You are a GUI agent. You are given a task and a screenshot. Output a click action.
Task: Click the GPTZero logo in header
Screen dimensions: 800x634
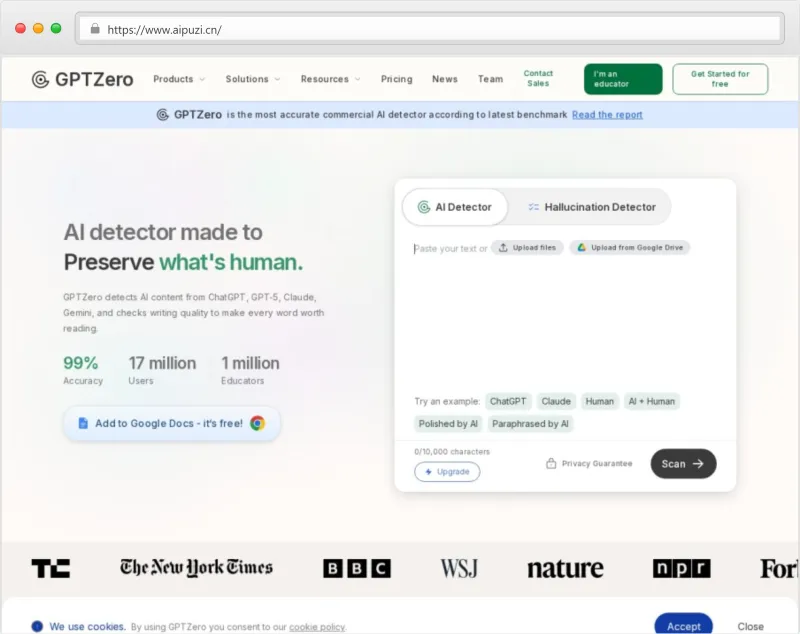(83, 80)
